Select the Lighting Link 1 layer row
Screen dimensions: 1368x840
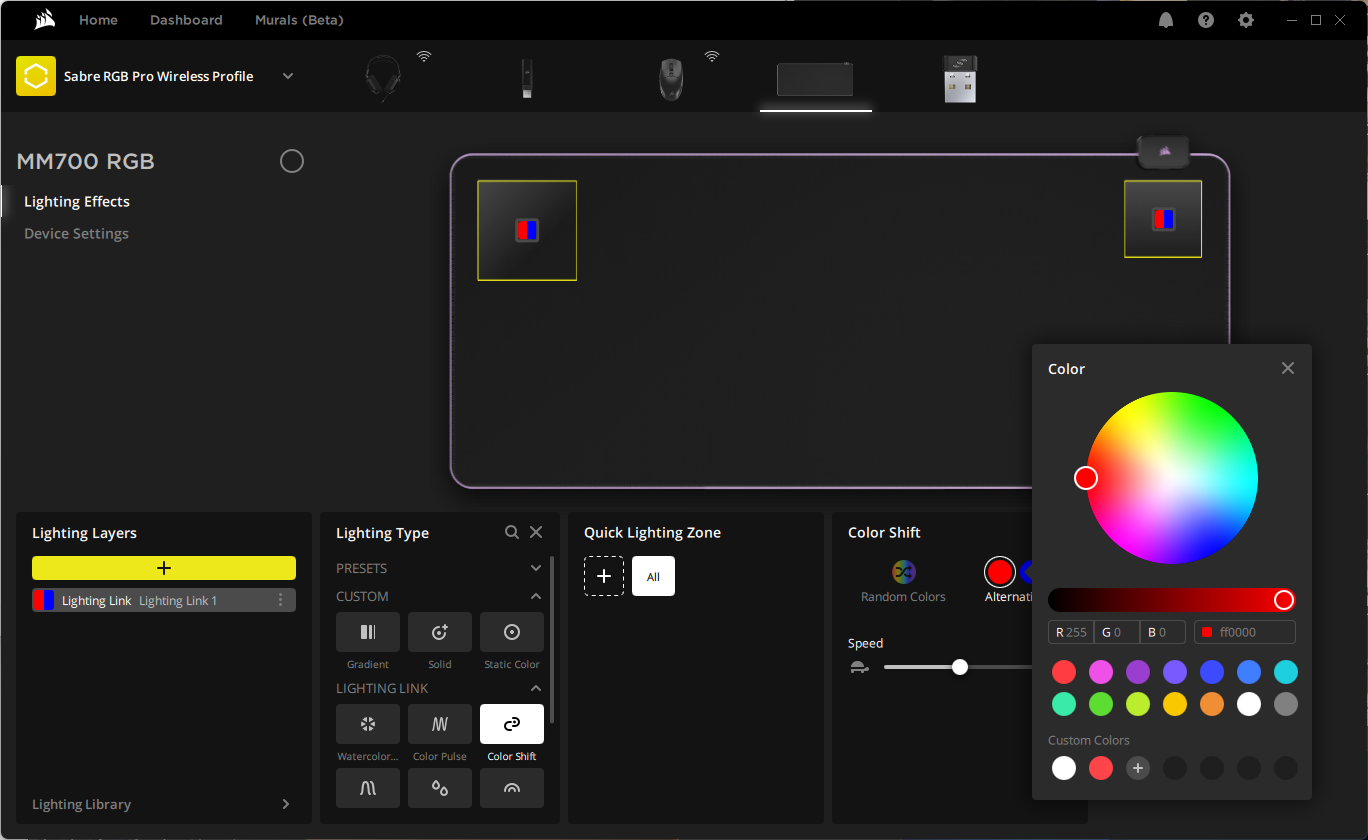click(164, 600)
